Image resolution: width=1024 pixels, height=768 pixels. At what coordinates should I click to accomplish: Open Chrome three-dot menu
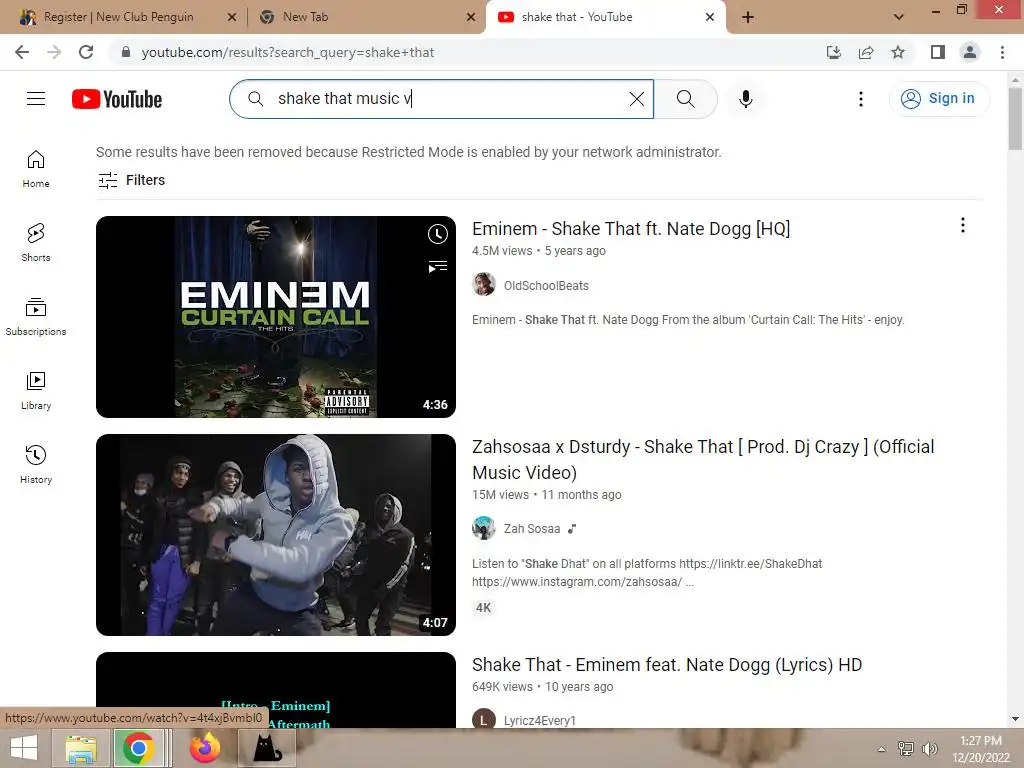point(1002,52)
